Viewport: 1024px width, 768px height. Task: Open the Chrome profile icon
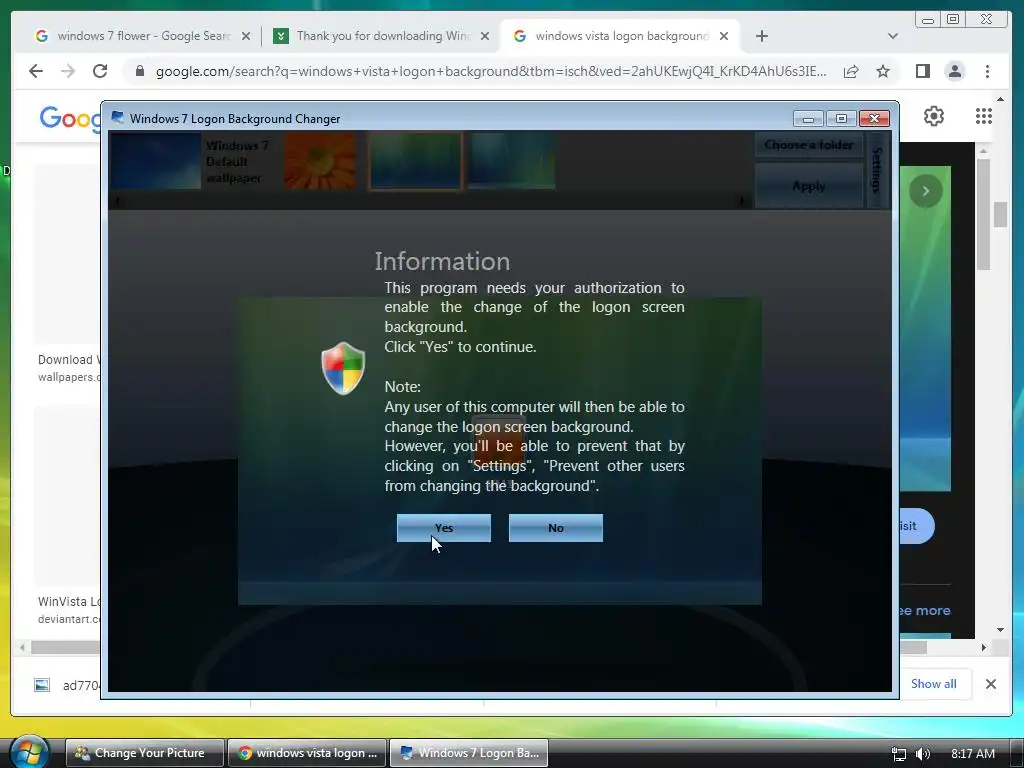point(955,71)
